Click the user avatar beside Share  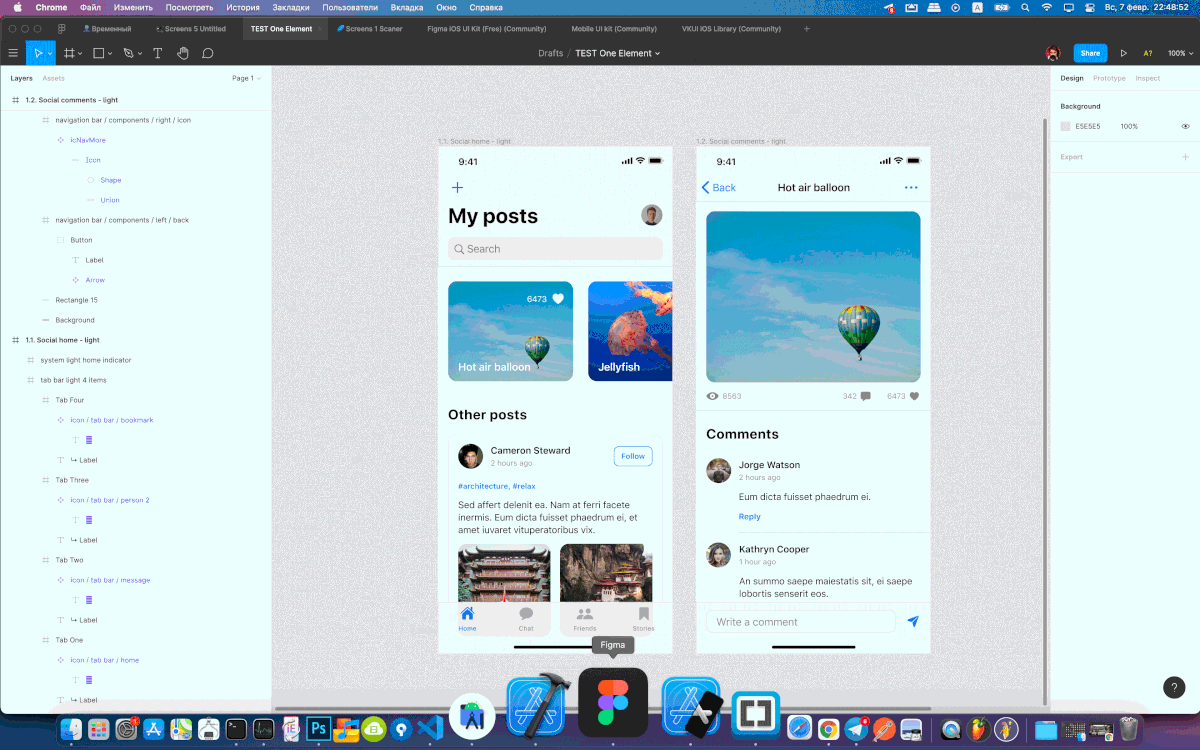(x=1053, y=53)
